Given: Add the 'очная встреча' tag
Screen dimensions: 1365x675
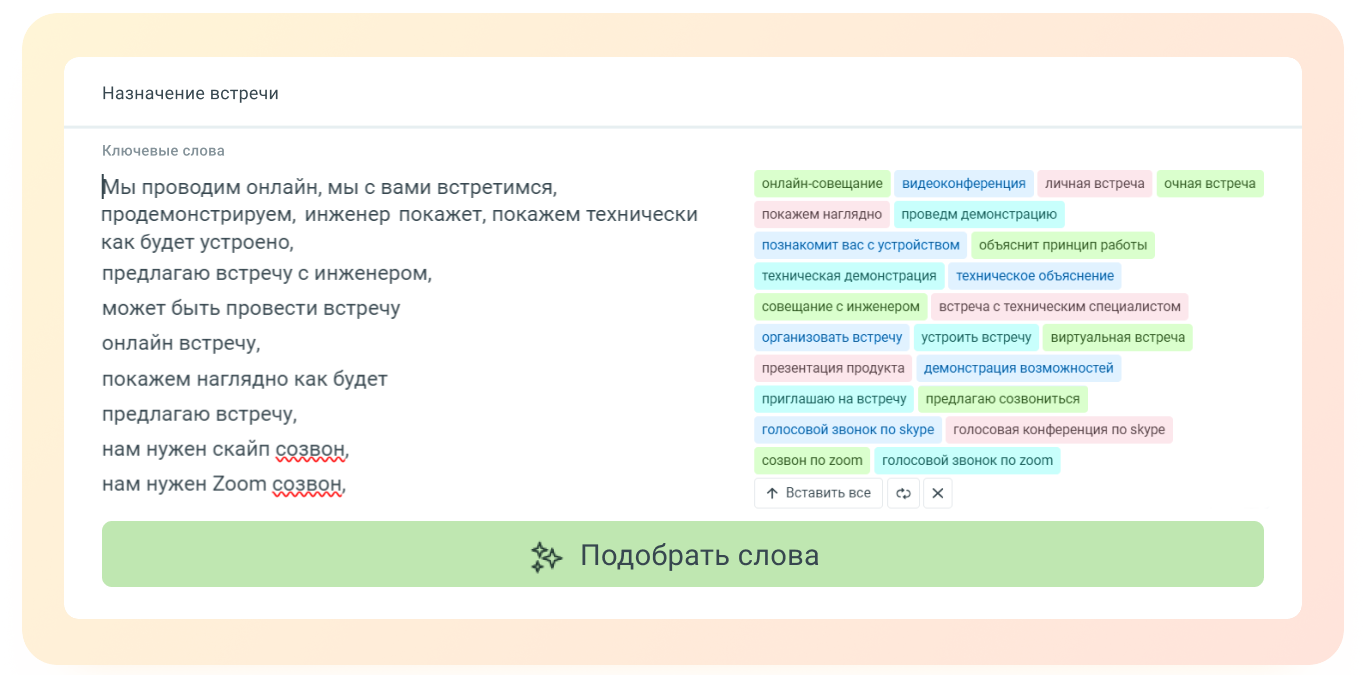Looking at the screenshot, I should pos(1210,184).
